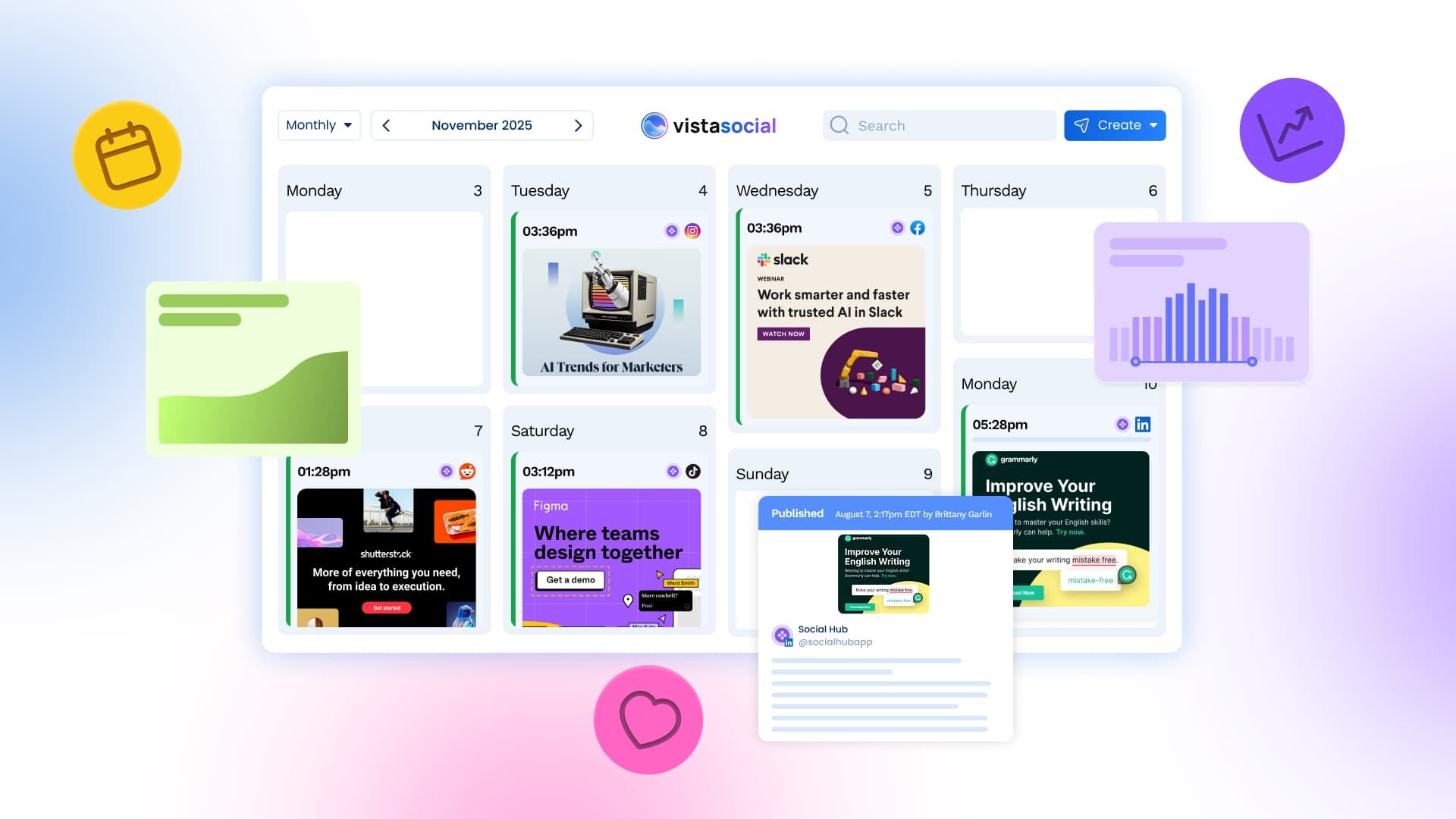Click the Monday 3 day header
The height and width of the screenshot is (819, 1456).
(384, 190)
